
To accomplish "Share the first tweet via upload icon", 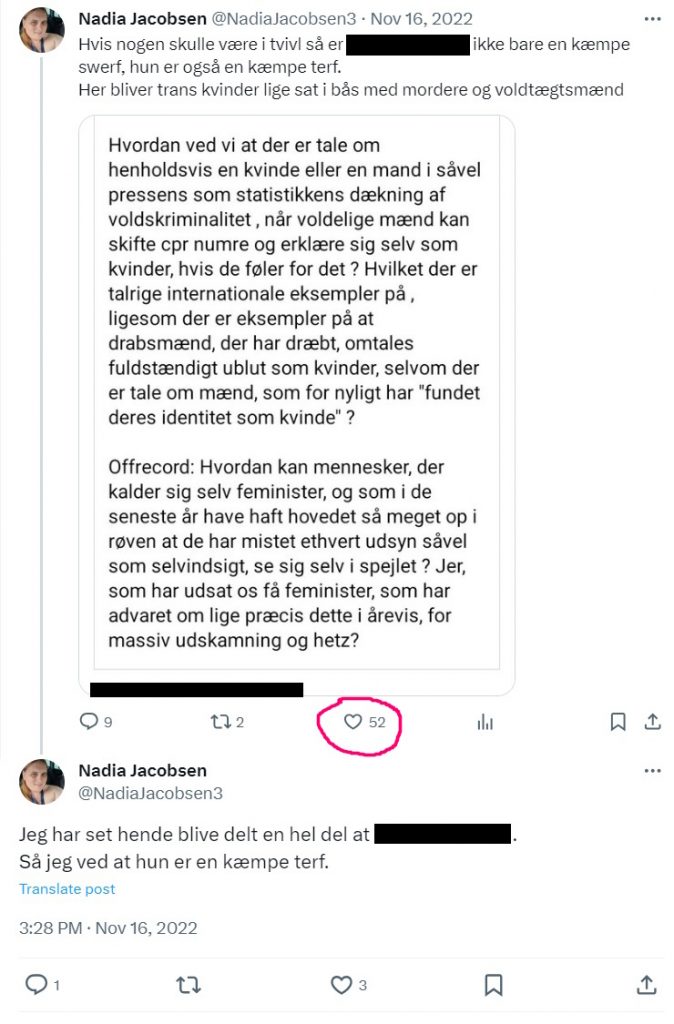I will tap(652, 722).
